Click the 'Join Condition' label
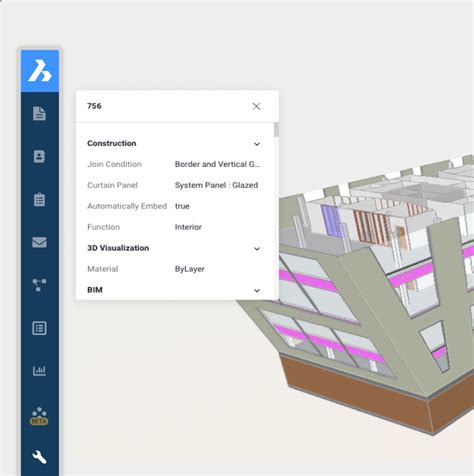The image size is (474, 476). coord(114,164)
